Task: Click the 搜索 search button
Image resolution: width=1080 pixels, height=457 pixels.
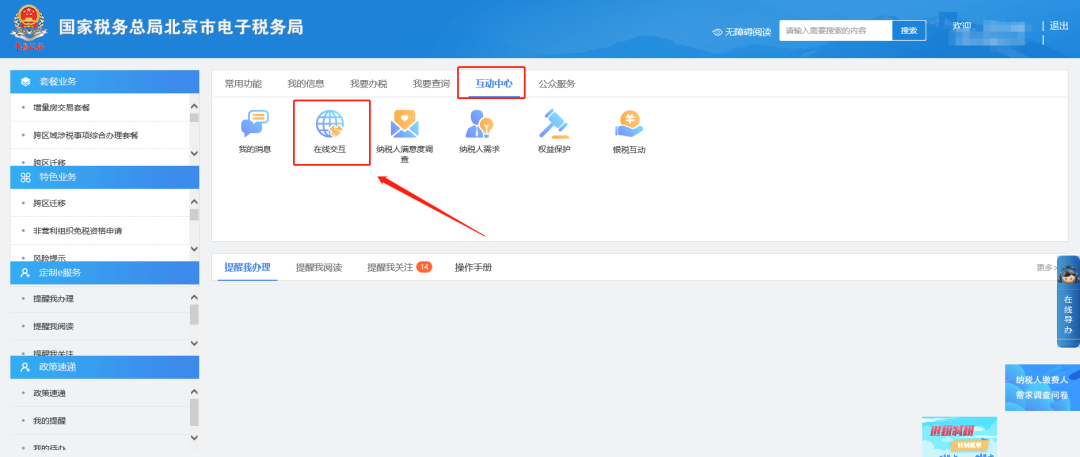Action: [x=909, y=30]
